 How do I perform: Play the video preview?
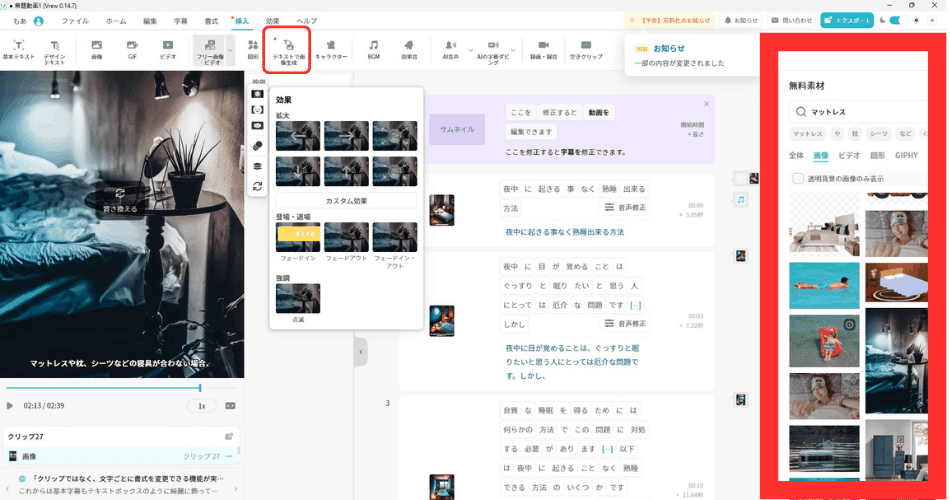10,406
